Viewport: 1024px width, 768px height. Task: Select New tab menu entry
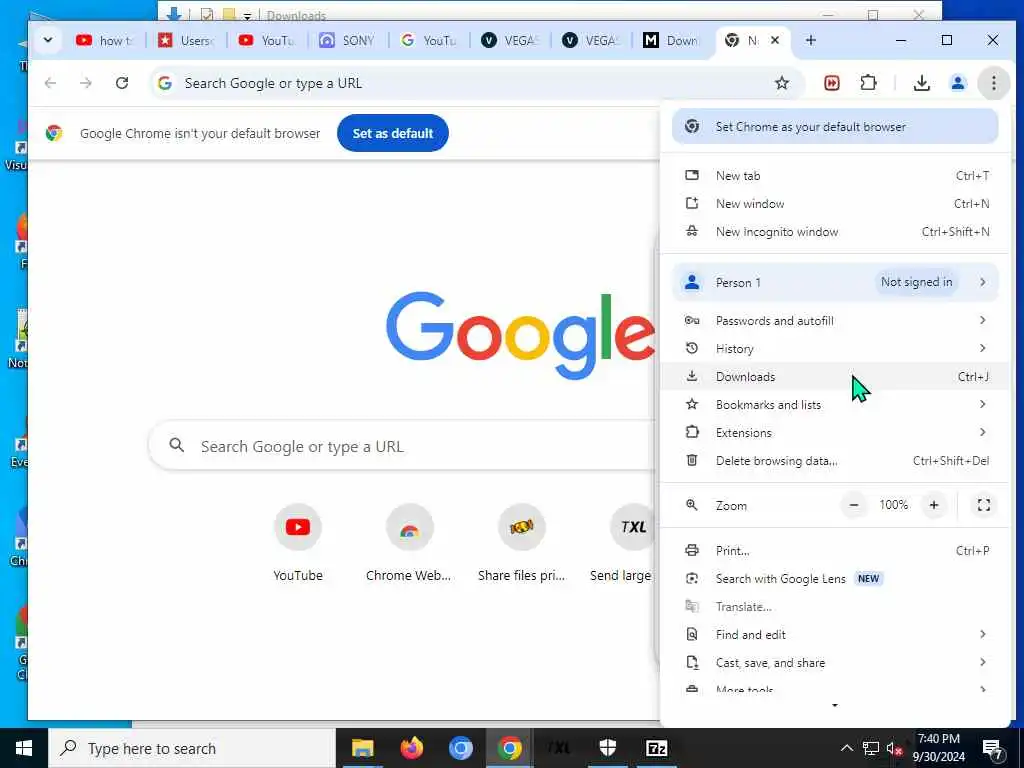point(835,176)
